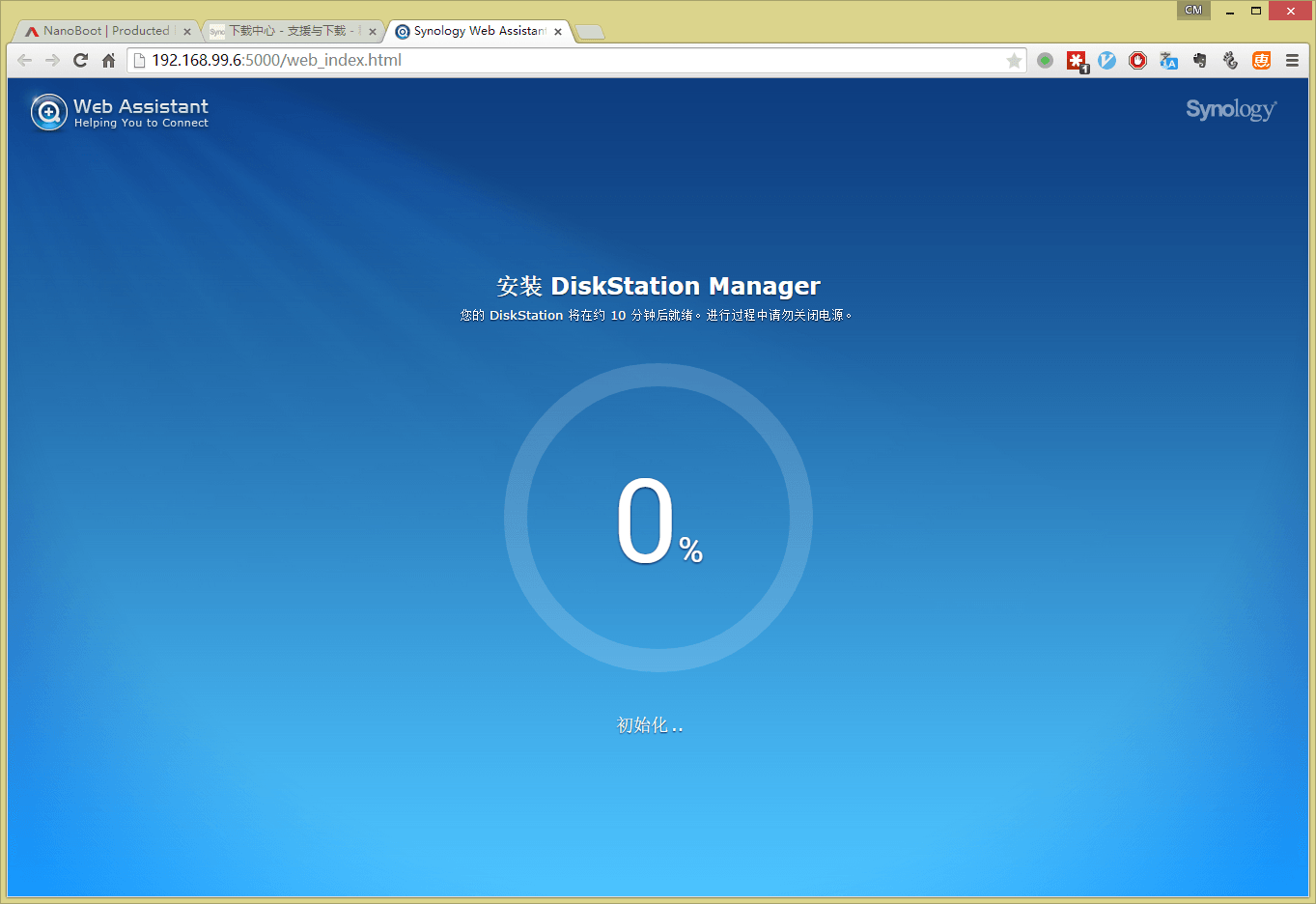Click the Google Translate extension icon
Screen dimensions: 1316x904
tap(1168, 61)
